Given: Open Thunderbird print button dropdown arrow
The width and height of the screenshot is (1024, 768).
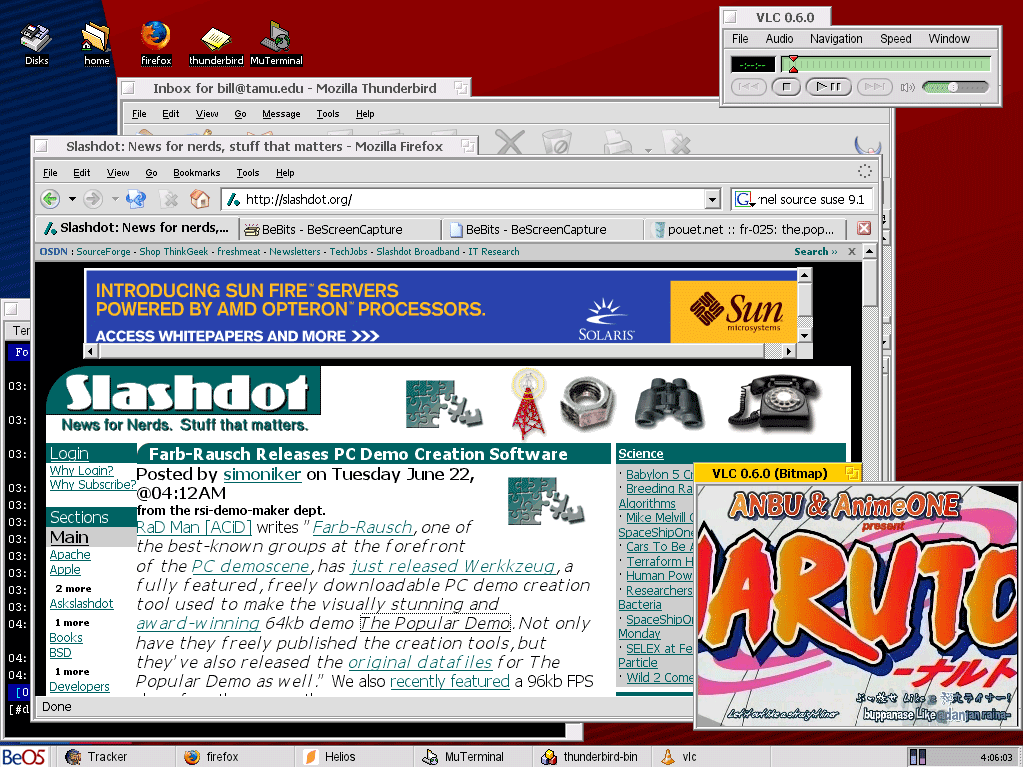Looking at the screenshot, I should point(648,150).
